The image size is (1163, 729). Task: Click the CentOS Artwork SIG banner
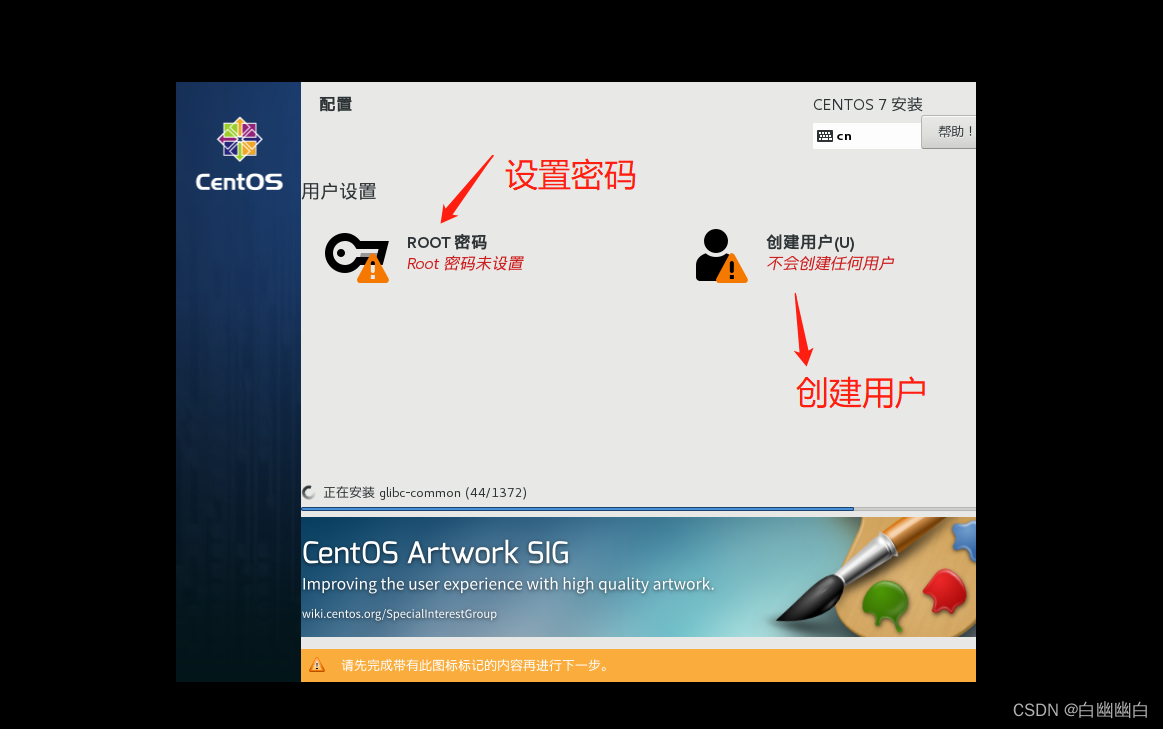pyautogui.click(x=638, y=577)
